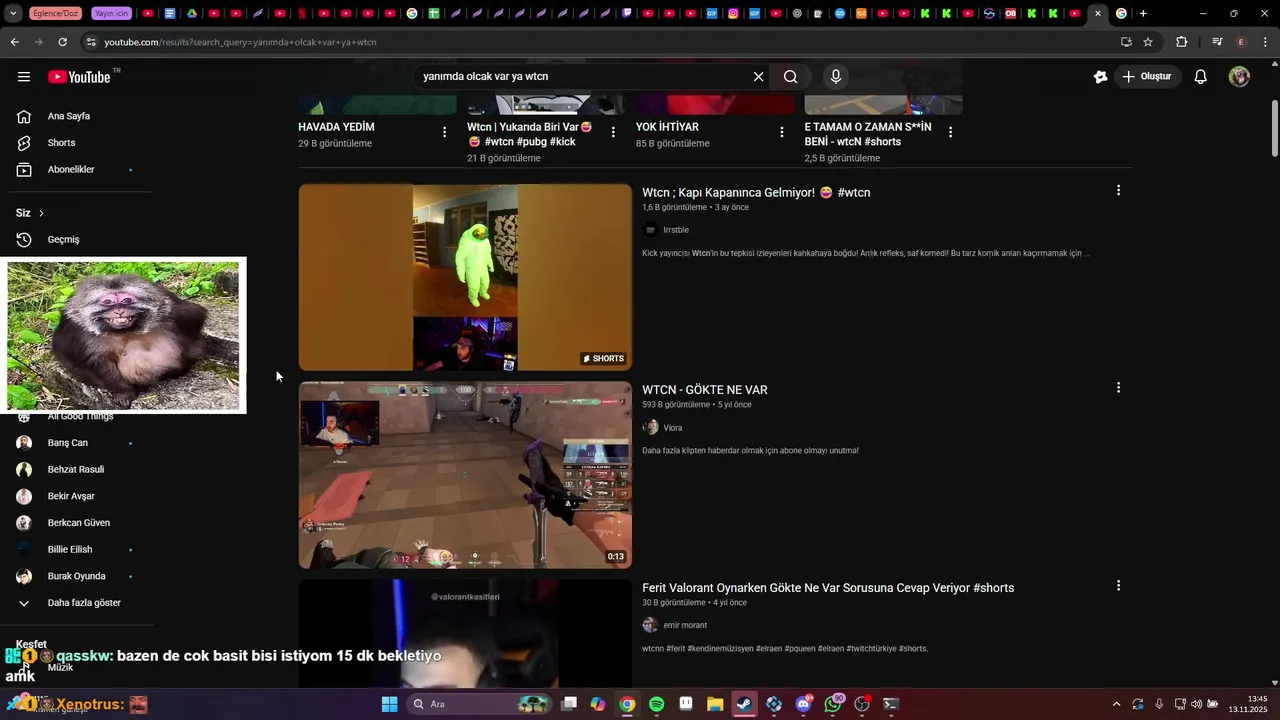Open the account avatar menu
The height and width of the screenshot is (720, 1280).
1239,77
